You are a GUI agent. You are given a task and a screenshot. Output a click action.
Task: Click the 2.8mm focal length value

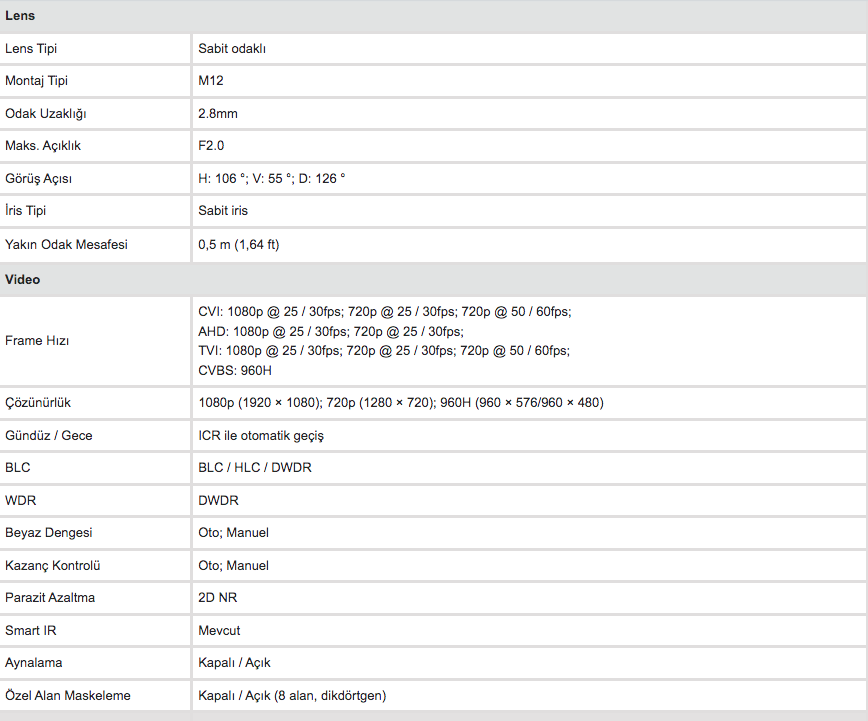[x=218, y=114]
